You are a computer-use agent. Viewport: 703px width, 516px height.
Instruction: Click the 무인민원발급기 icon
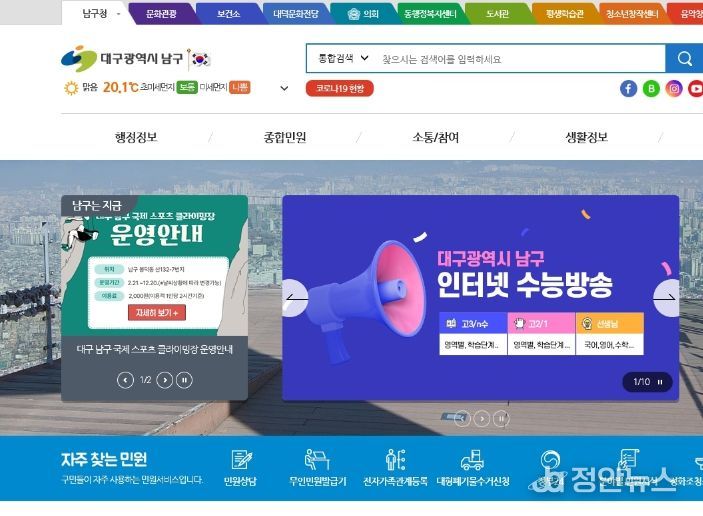point(317,460)
